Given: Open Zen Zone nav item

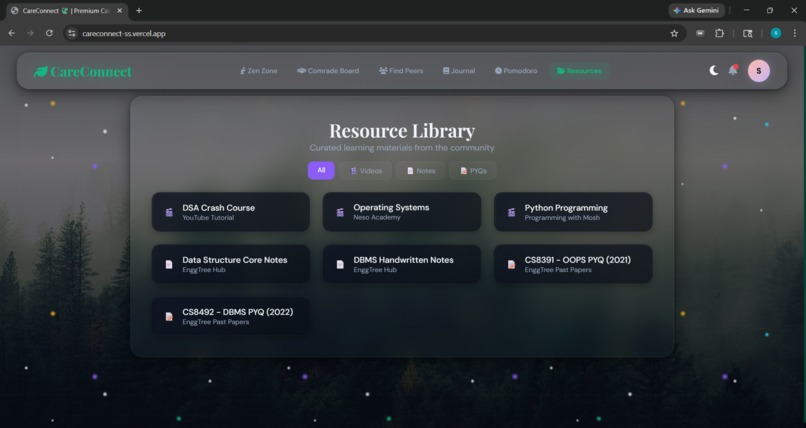Looking at the screenshot, I should (259, 71).
